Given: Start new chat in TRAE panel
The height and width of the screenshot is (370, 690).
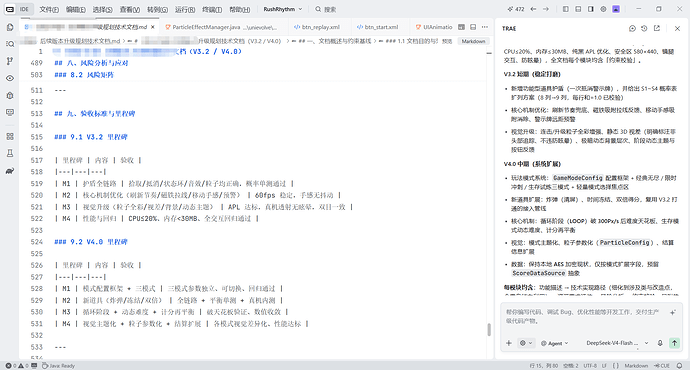Looking at the screenshot, I should pyautogui.click(x=632, y=28).
